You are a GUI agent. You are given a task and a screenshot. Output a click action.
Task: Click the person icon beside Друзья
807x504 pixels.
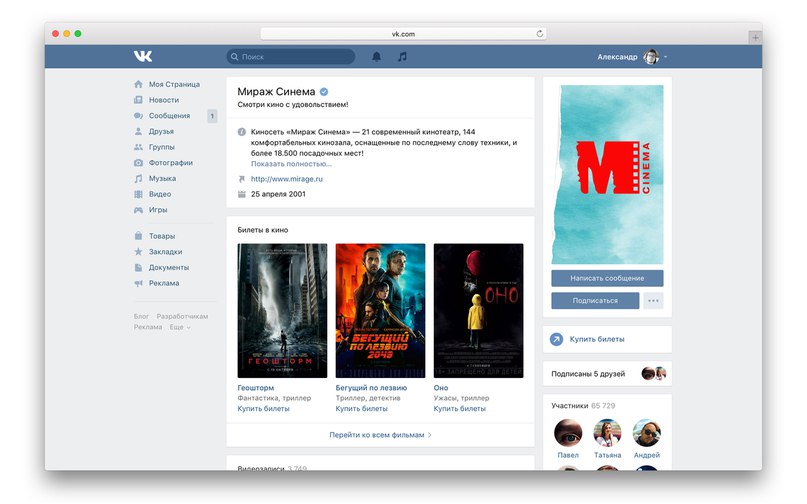click(138, 131)
